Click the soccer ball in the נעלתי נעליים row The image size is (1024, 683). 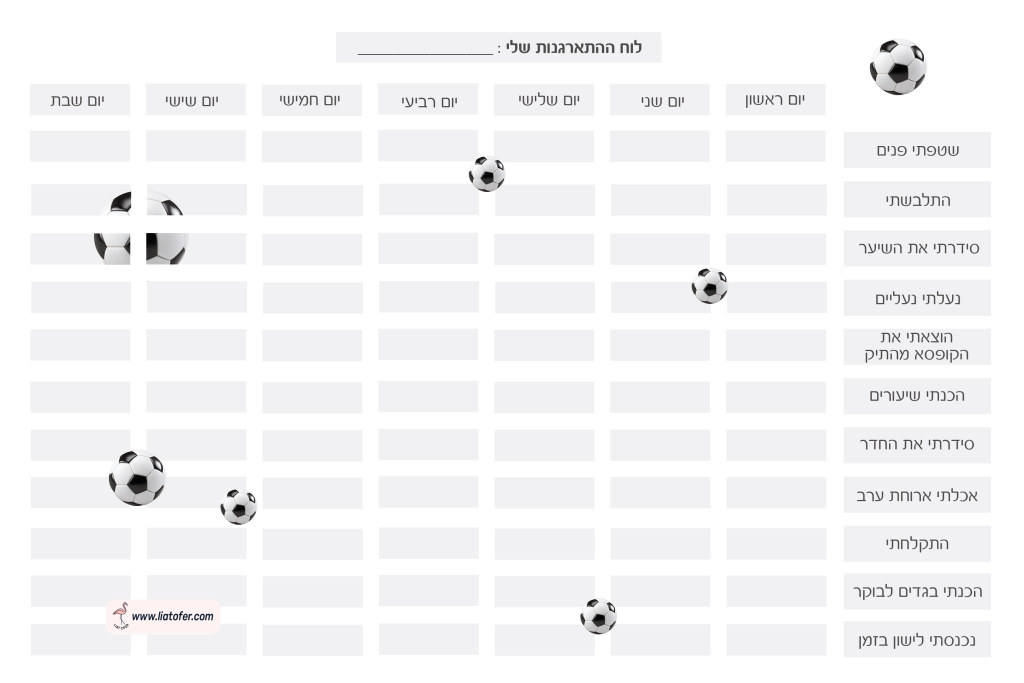(x=709, y=286)
